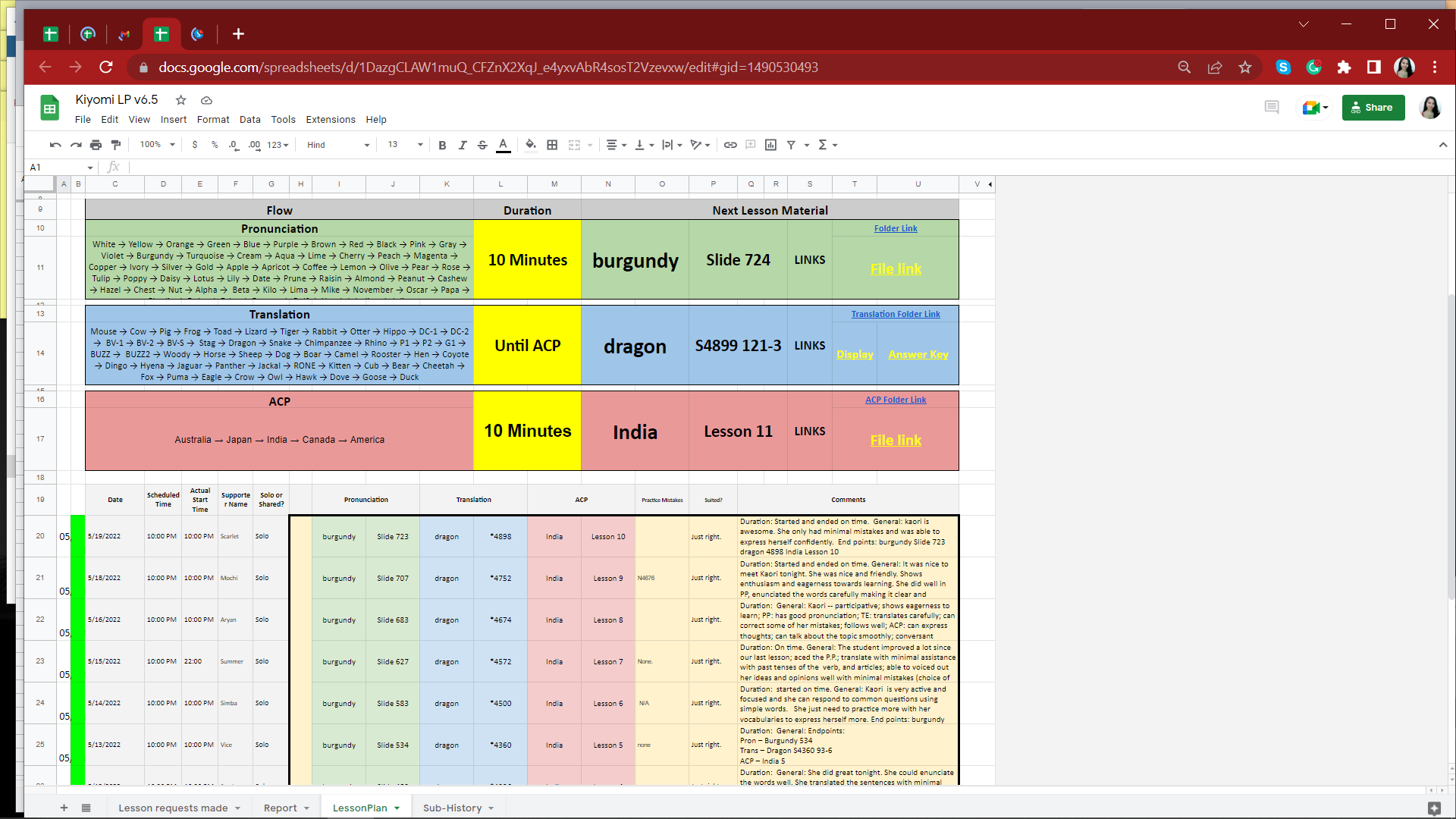Screen dimensions: 1456x819
Task: Increase decimal places
Action: click(254, 145)
